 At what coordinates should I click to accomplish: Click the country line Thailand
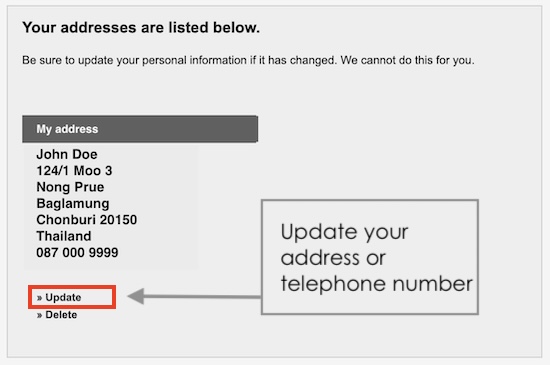[64, 236]
